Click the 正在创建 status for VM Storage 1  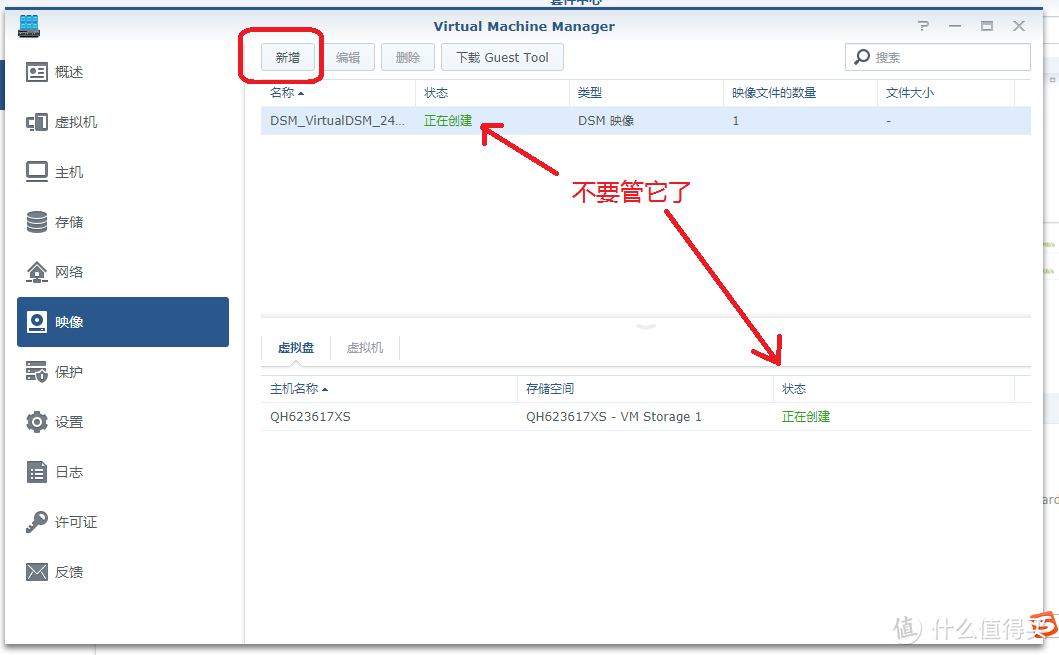pos(806,417)
